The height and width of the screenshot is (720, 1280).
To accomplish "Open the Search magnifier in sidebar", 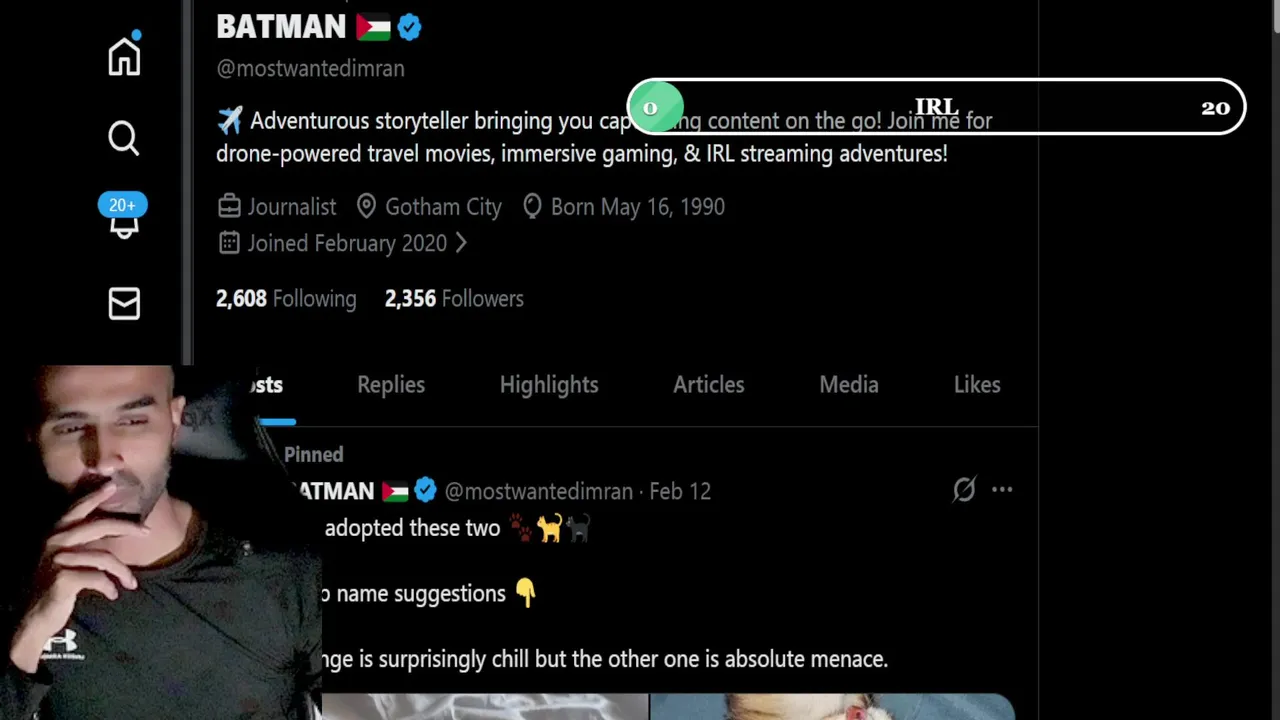I will [x=124, y=138].
